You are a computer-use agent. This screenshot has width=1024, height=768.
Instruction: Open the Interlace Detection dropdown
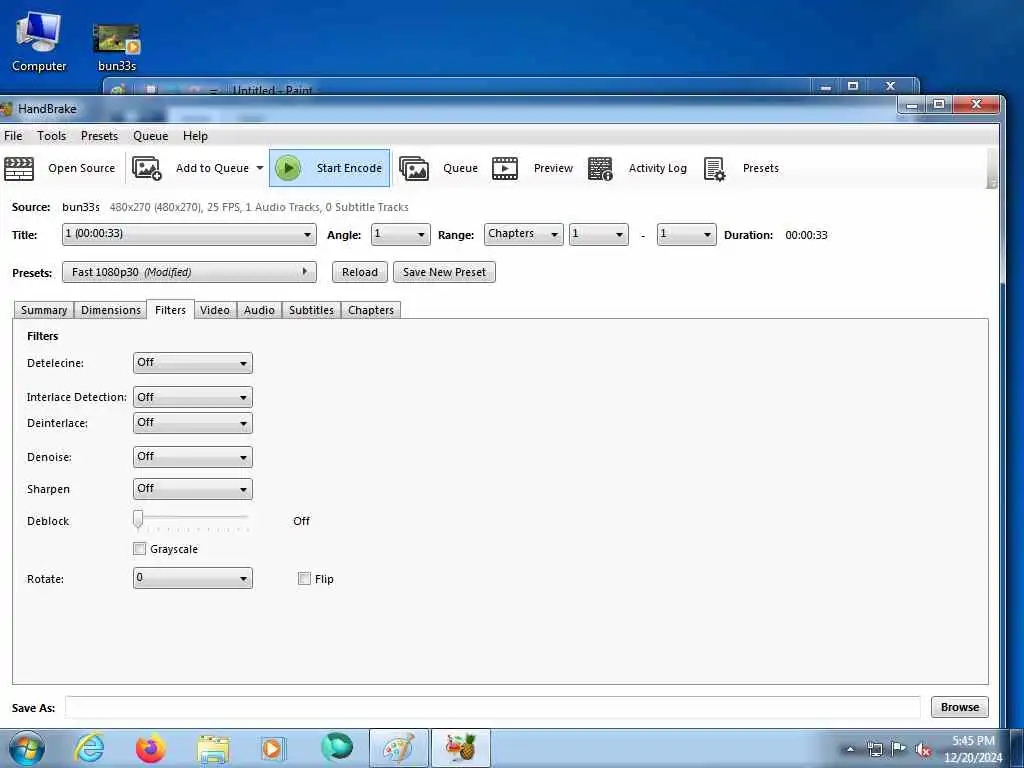point(193,397)
